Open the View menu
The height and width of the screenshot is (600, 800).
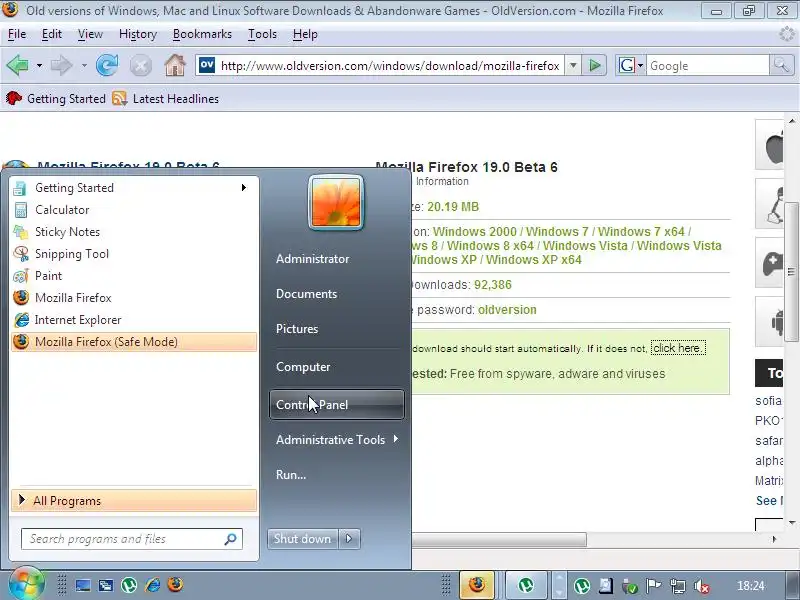tap(90, 34)
